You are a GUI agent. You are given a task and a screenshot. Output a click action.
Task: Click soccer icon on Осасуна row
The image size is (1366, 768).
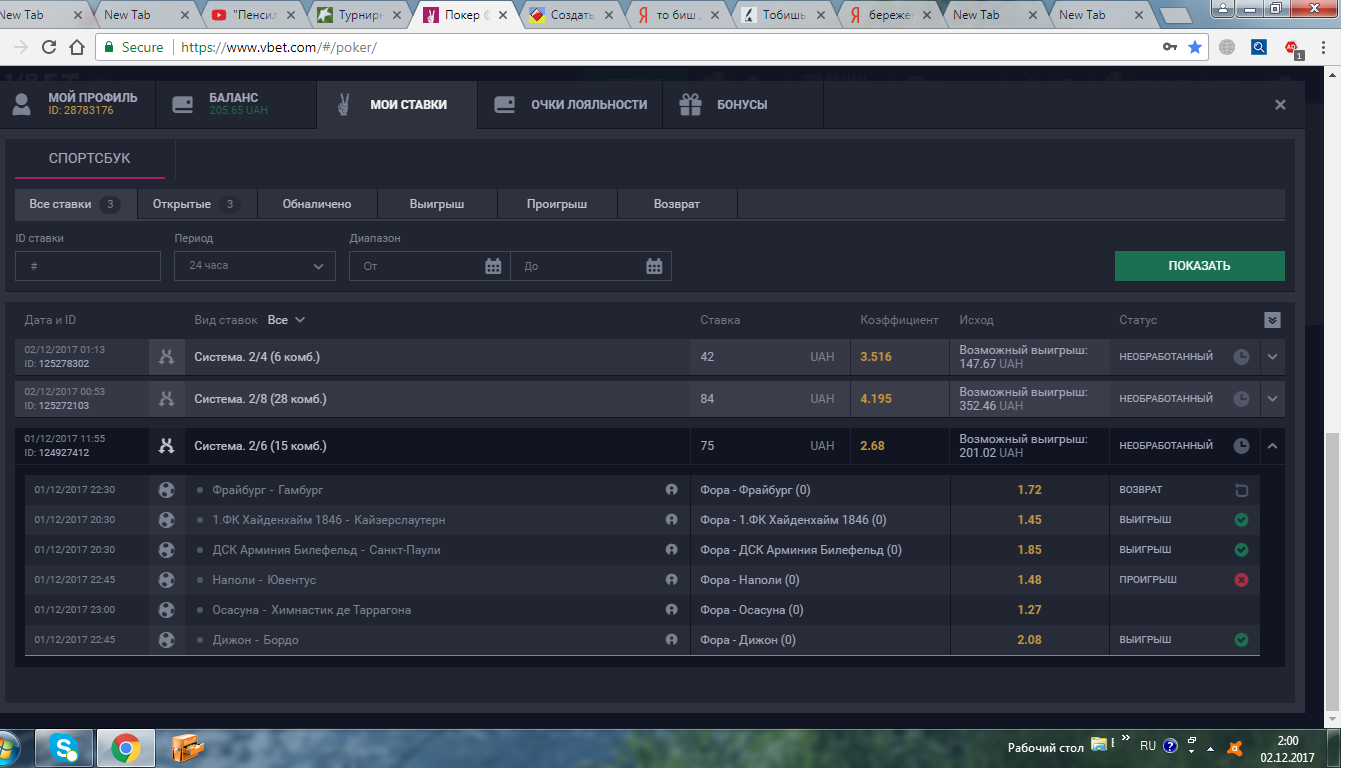pyautogui.click(x=167, y=610)
